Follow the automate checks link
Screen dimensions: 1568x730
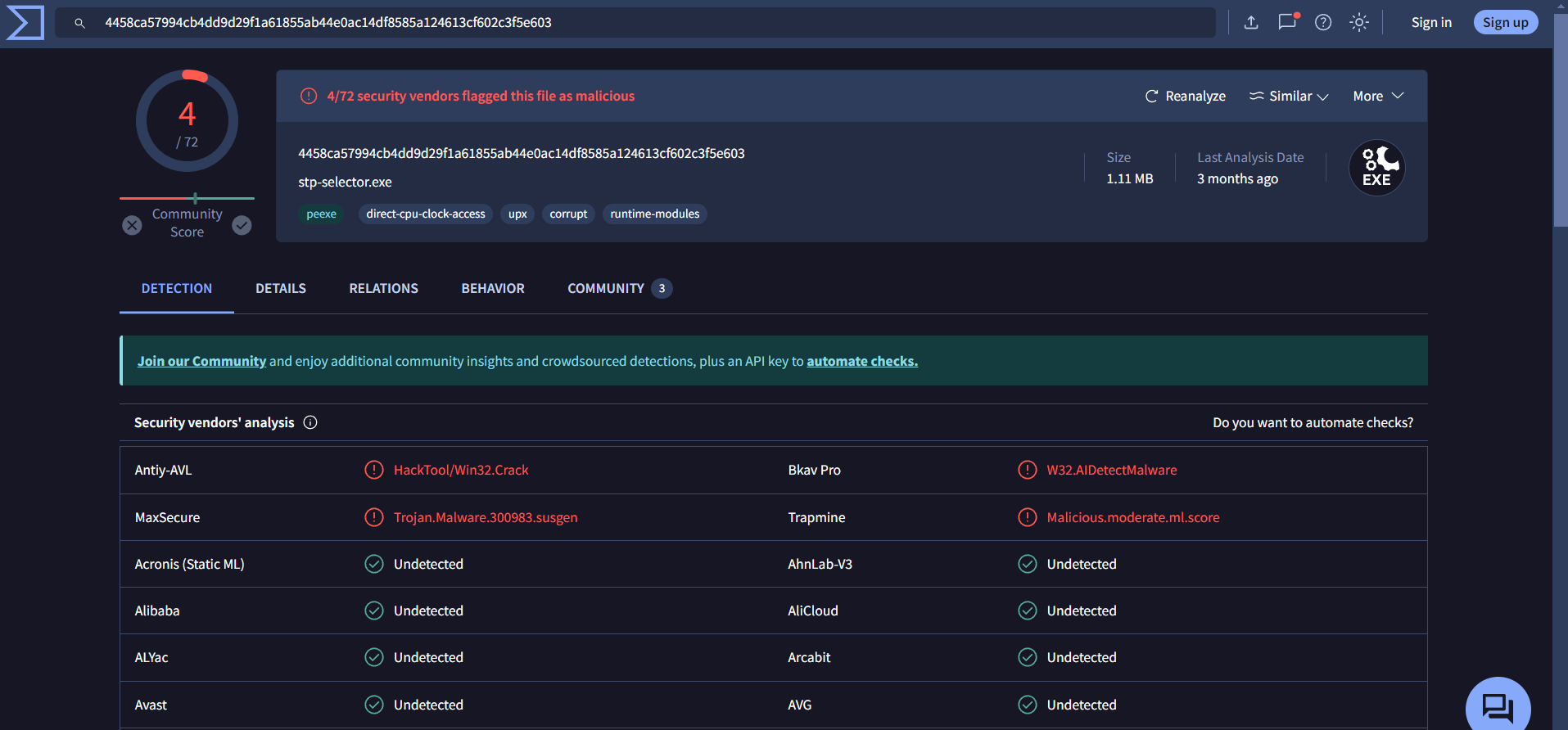tap(862, 361)
